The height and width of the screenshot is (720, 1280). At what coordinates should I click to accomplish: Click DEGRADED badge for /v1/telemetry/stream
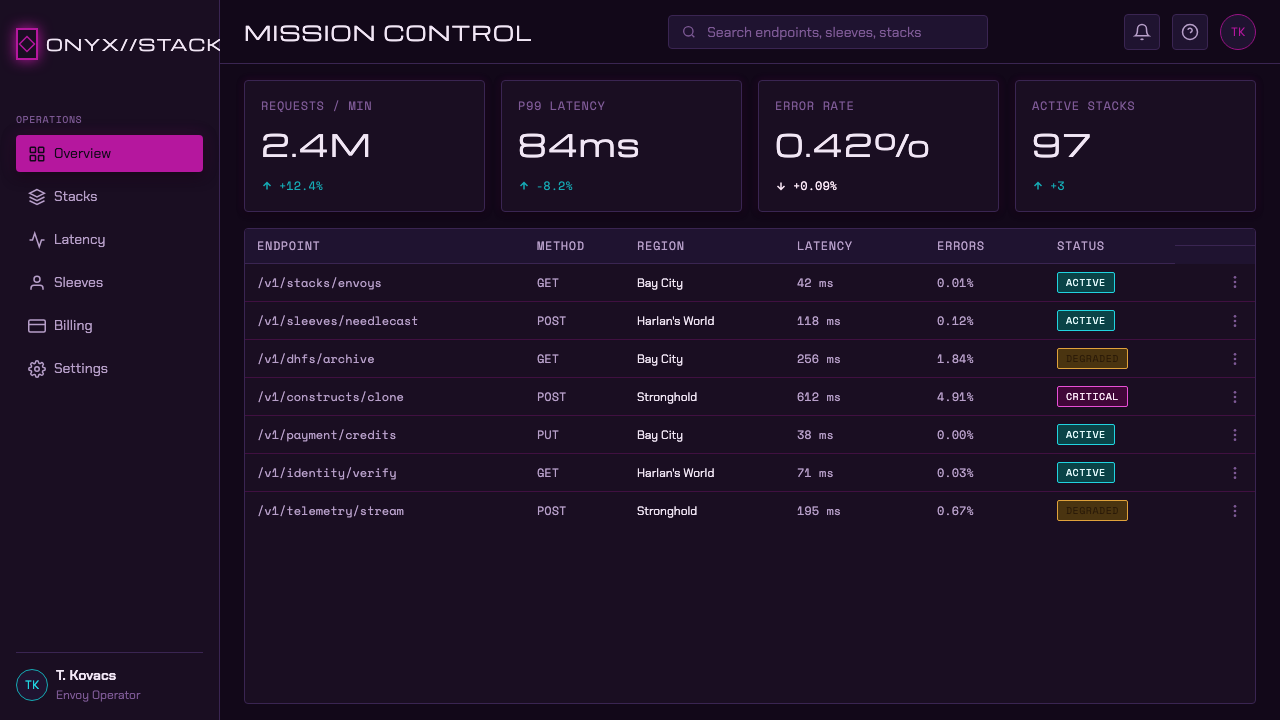(x=1092, y=511)
